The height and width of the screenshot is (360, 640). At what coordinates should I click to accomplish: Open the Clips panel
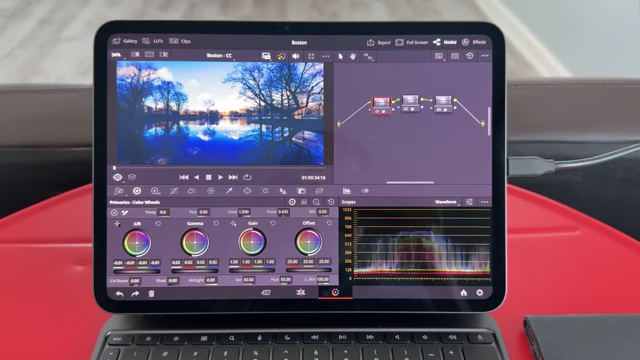click(x=180, y=41)
